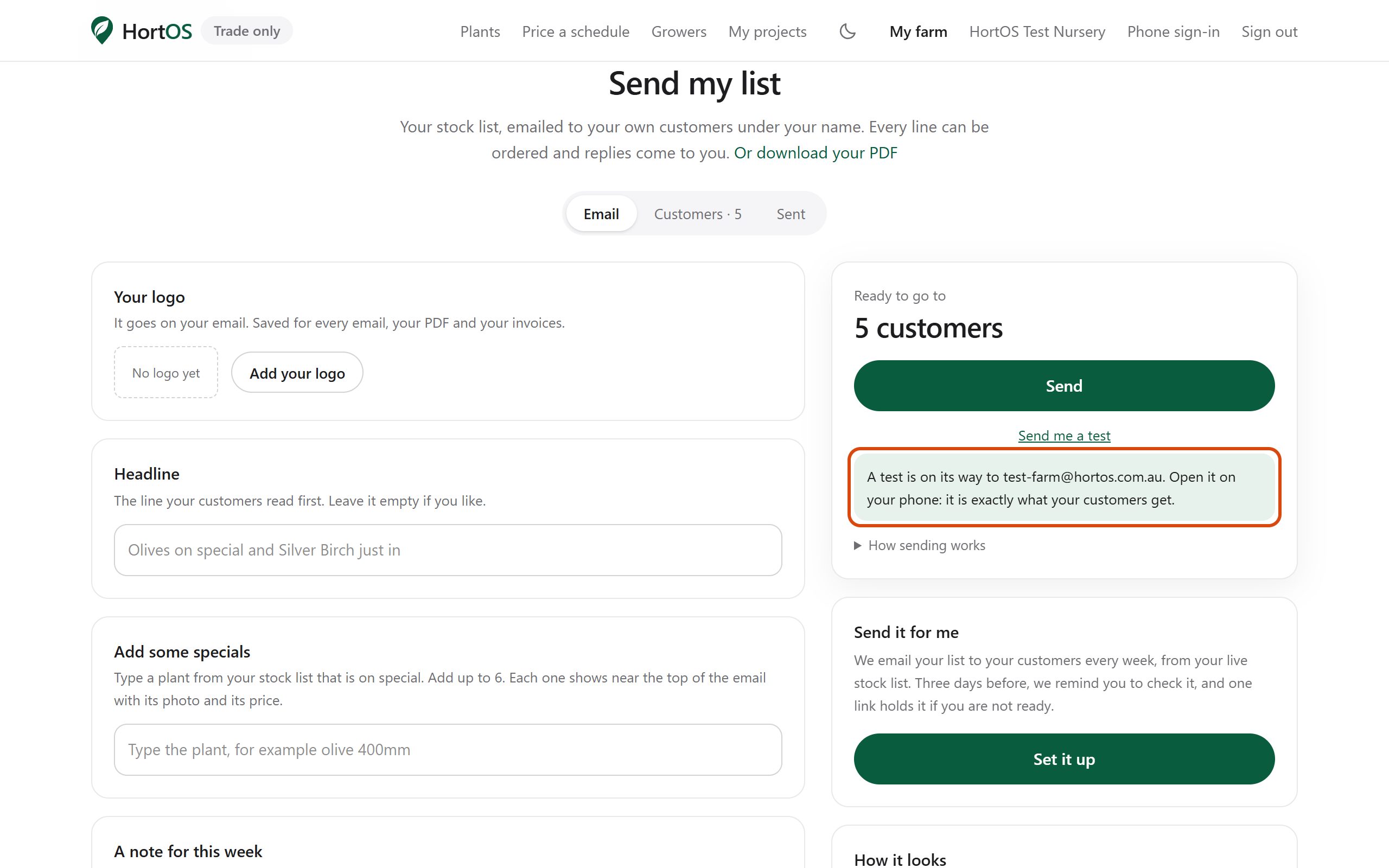Switch to the Sent tab

[791, 214]
